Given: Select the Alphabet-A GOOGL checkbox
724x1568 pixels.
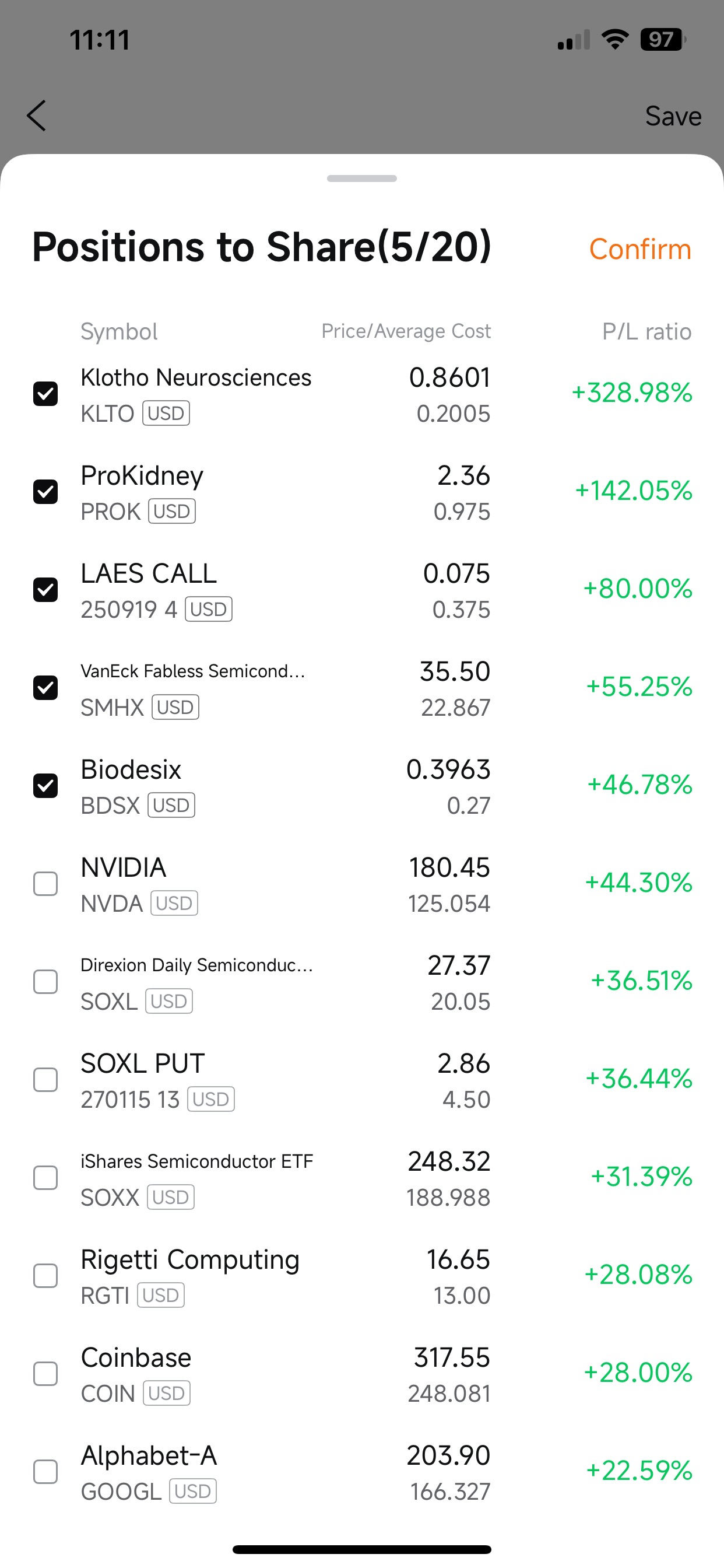Looking at the screenshot, I should click(45, 1472).
